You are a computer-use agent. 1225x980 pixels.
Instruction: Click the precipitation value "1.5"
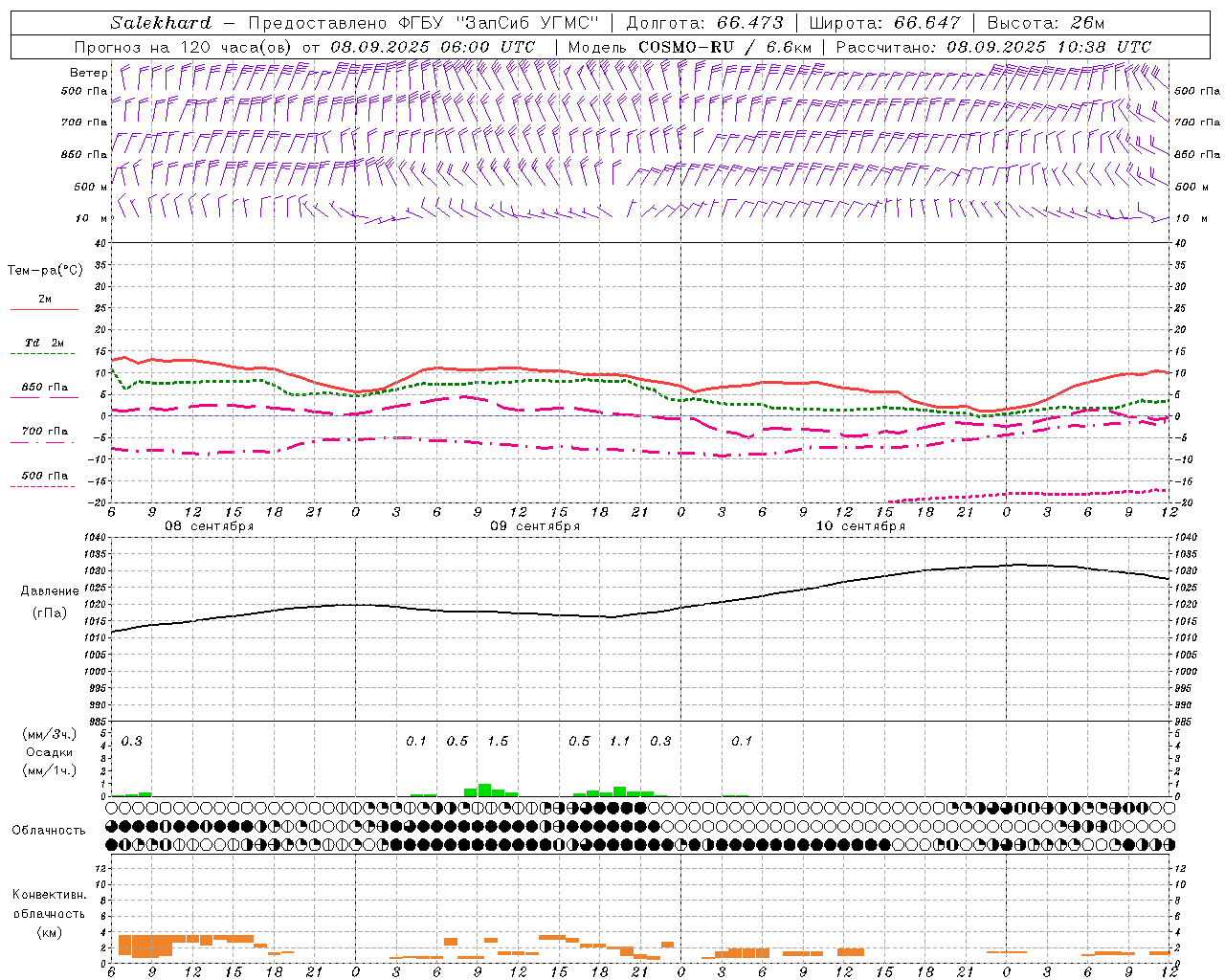[498, 742]
